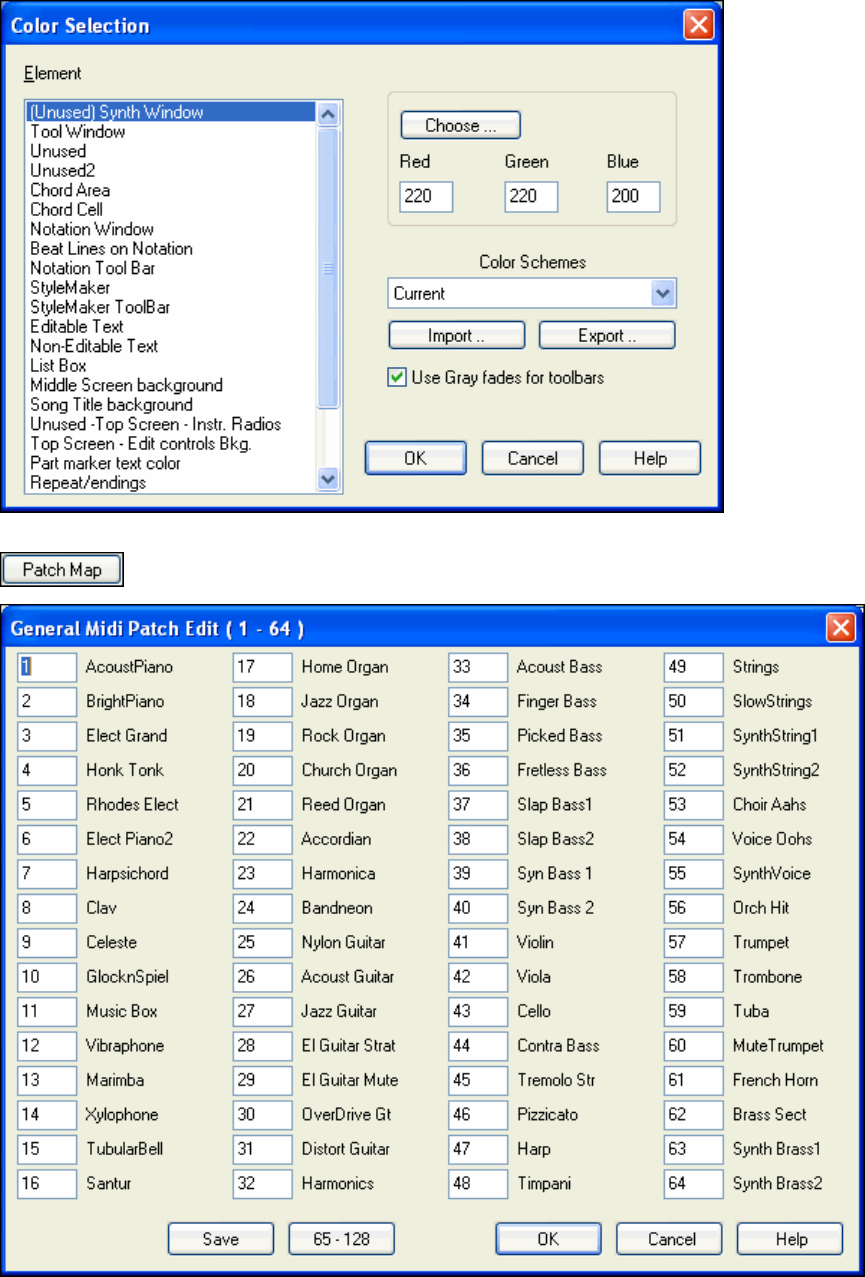Click the Element list scroll down arrow
The height and width of the screenshot is (1277, 865).
pos(328,481)
